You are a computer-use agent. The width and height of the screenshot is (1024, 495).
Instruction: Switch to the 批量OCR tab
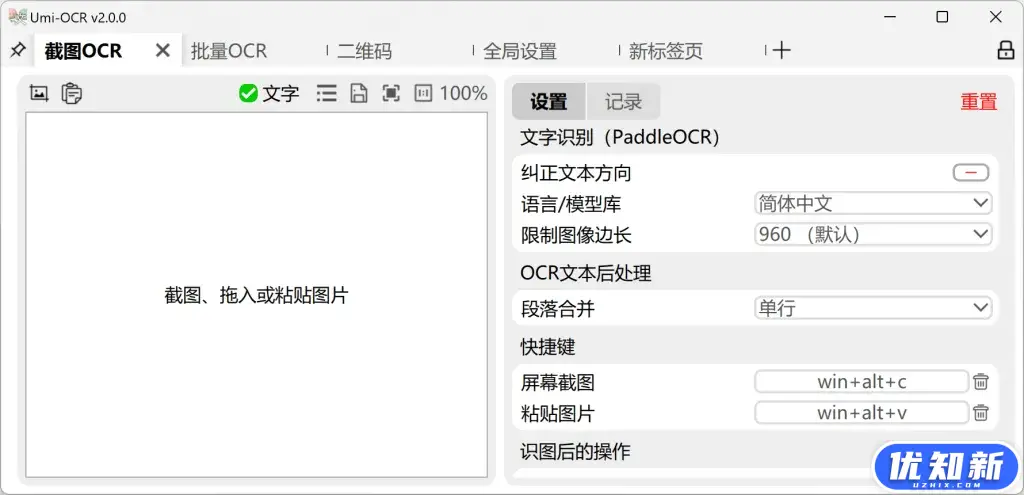coord(229,51)
